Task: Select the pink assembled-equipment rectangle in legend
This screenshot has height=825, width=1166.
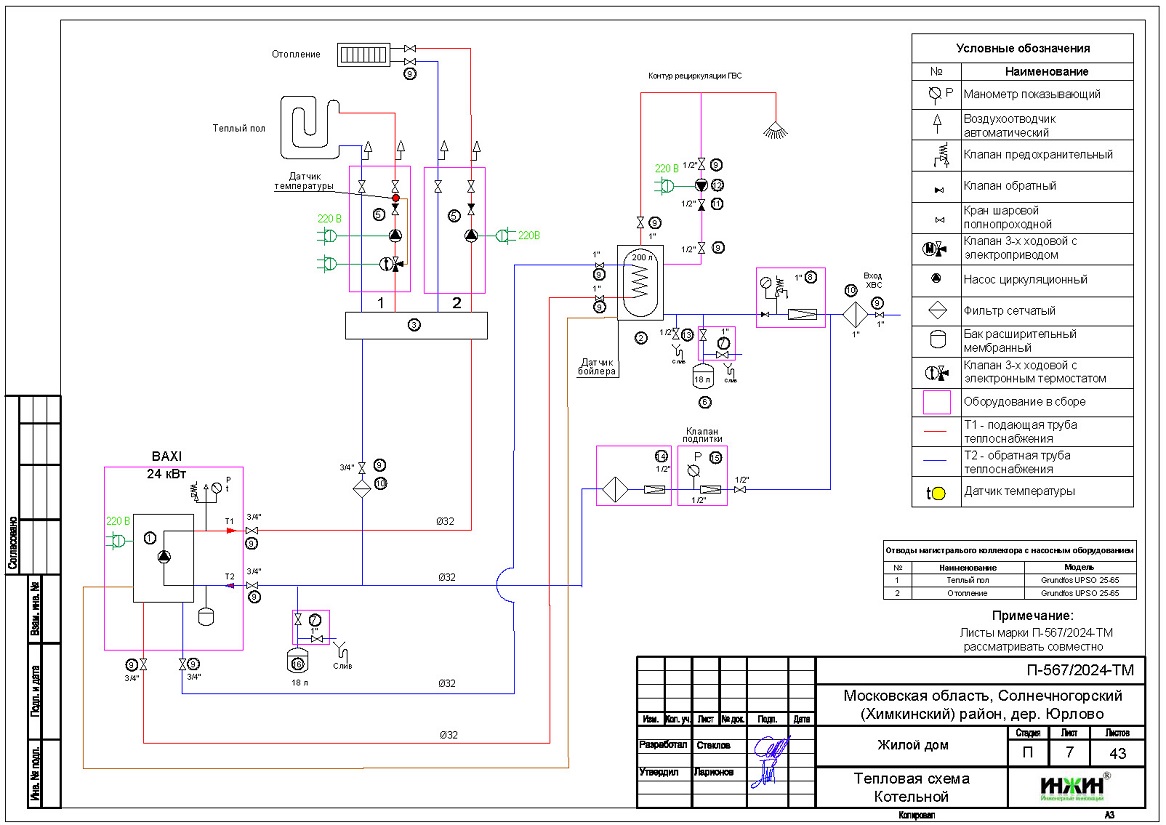Action: coord(936,402)
